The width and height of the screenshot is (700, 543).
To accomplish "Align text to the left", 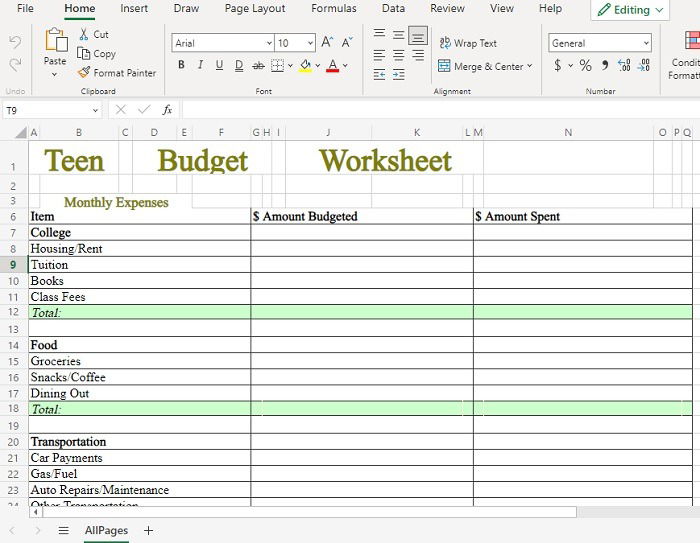I will (x=379, y=55).
